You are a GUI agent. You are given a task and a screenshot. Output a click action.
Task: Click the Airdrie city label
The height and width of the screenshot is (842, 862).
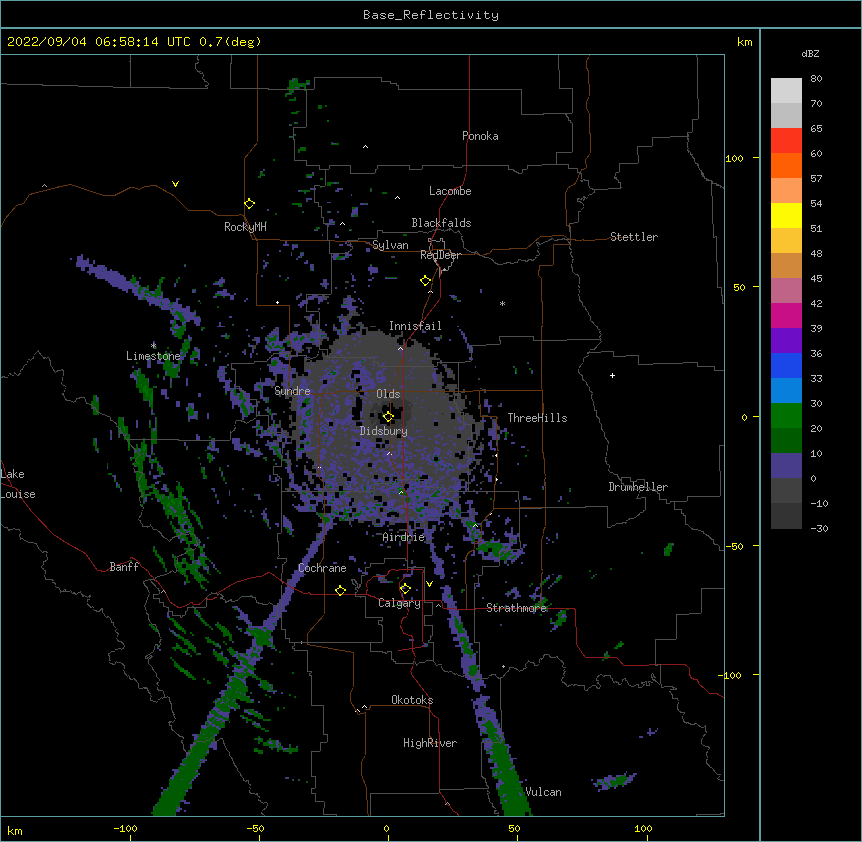point(404,537)
